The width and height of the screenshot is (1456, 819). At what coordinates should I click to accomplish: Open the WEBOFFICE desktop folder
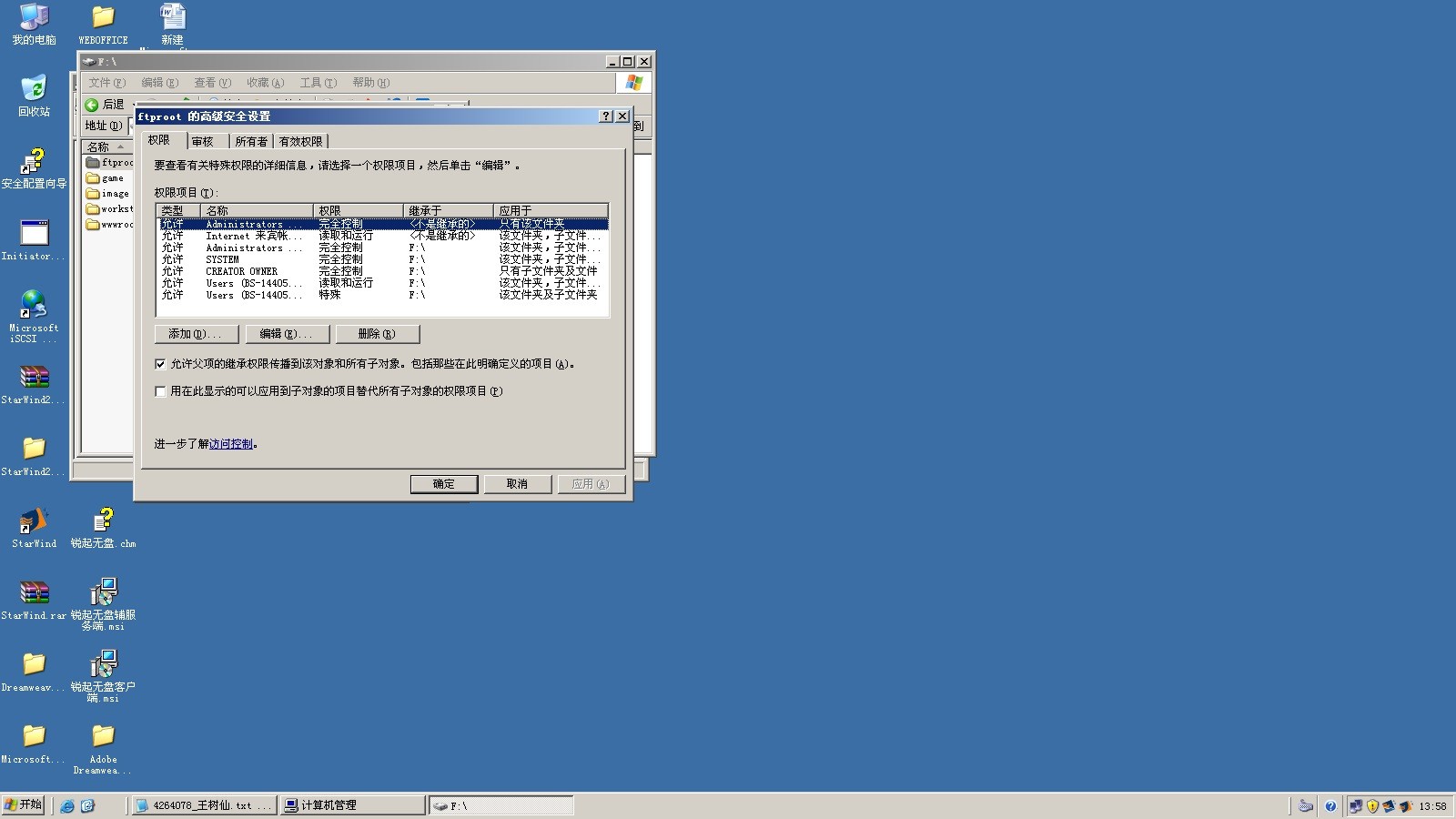tap(103, 18)
